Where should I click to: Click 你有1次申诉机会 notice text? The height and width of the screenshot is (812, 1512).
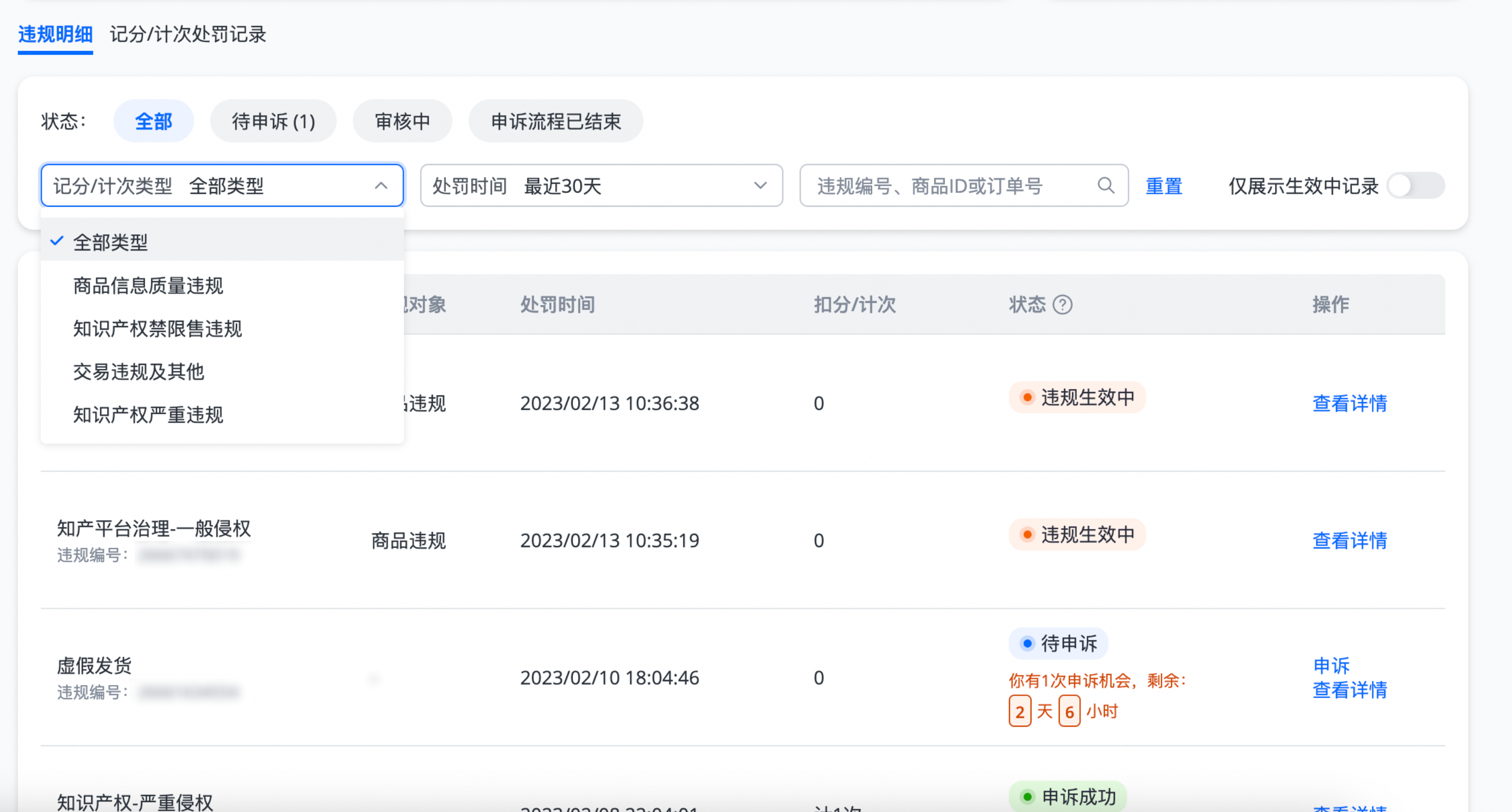(1098, 681)
